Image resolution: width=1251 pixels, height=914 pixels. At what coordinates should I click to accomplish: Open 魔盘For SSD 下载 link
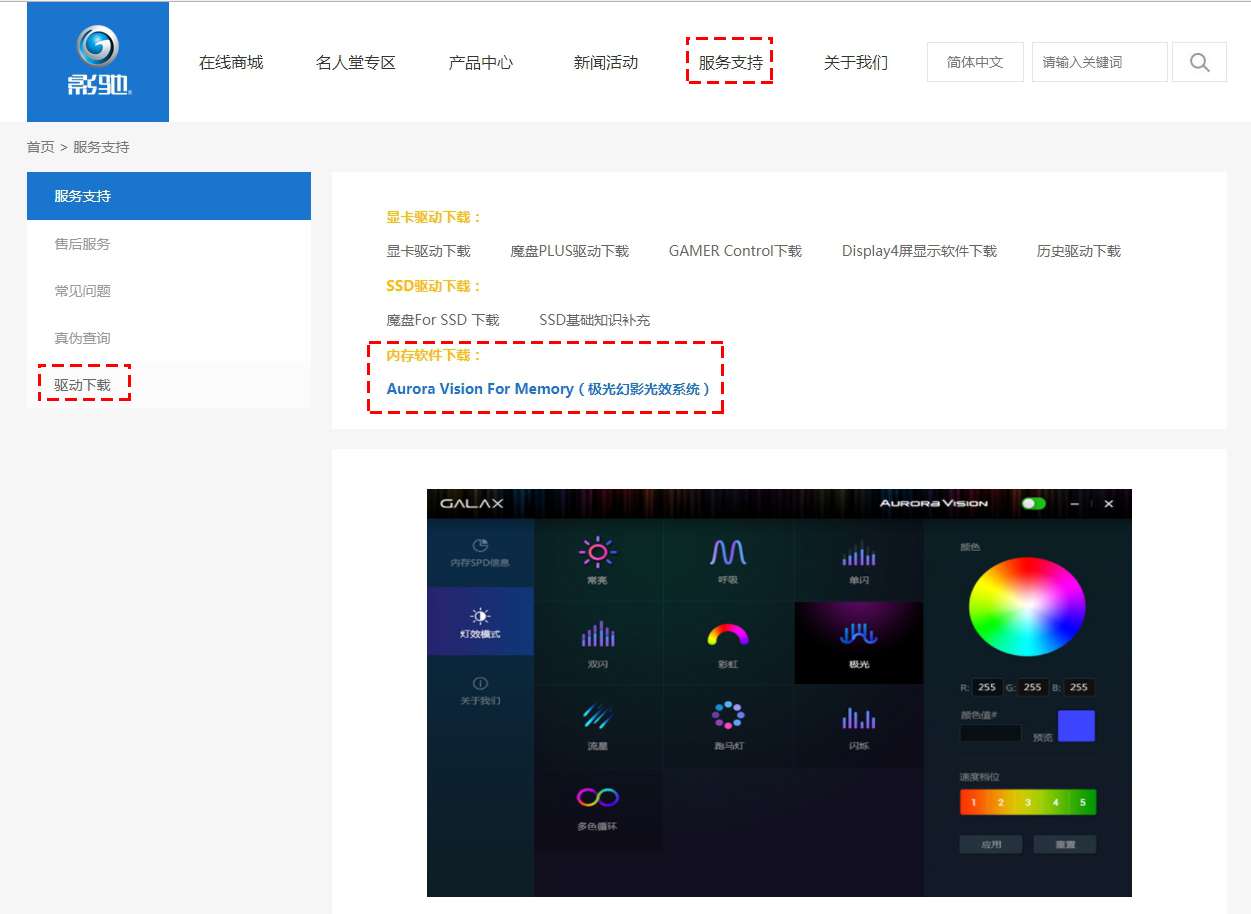[x=443, y=320]
